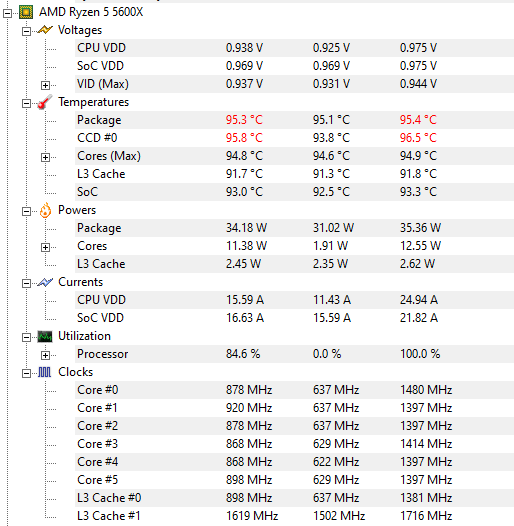Click the Clocks square-wave icon
The height and width of the screenshot is (526, 514).
click(x=45, y=372)
